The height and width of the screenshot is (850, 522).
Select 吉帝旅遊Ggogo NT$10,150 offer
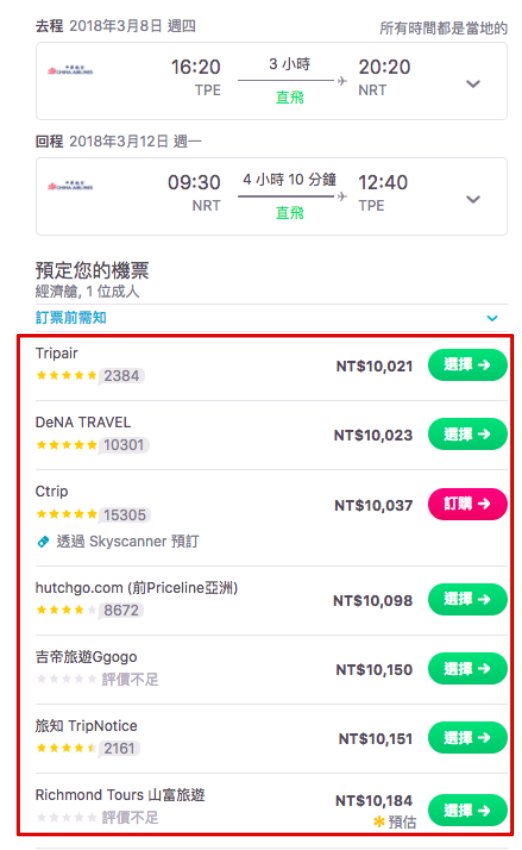tap(467, 668)
